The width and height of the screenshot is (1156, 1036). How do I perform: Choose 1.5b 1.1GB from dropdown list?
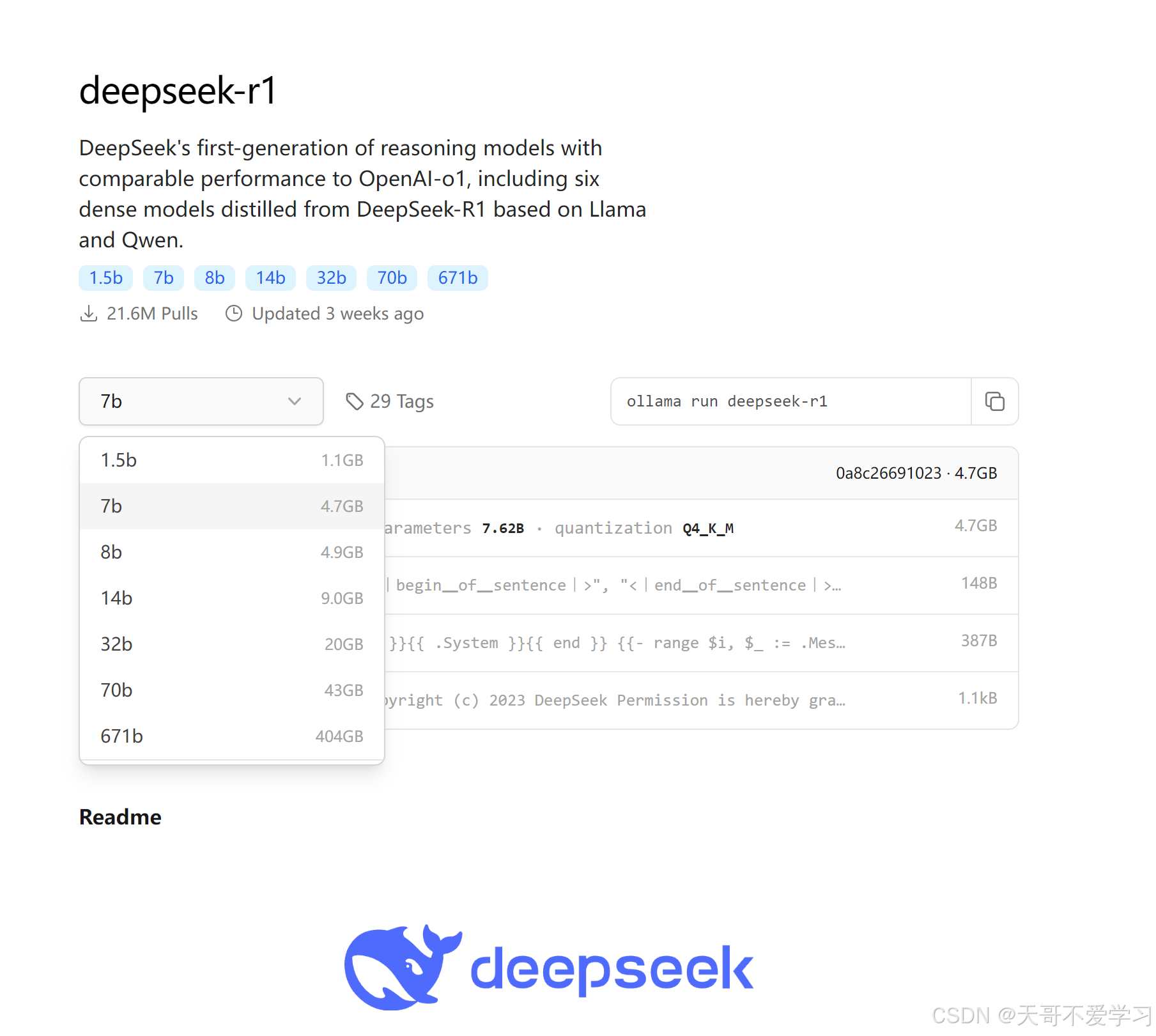232,460
